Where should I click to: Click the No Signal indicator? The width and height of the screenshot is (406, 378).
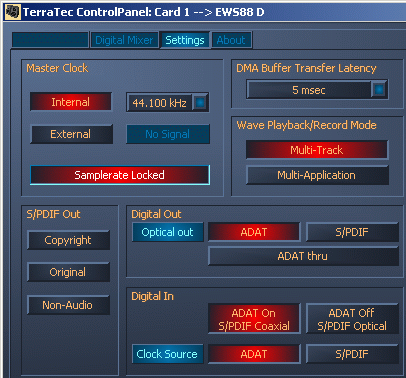[x=168, y=134]
